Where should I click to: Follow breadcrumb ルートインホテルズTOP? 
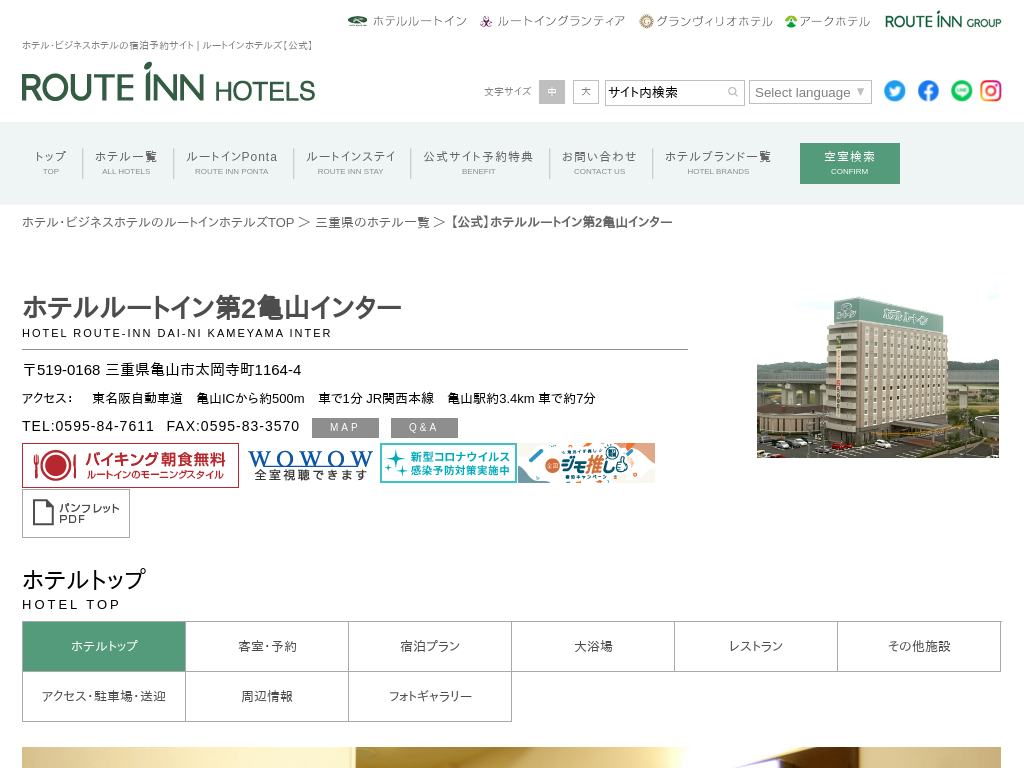point(158,222)
